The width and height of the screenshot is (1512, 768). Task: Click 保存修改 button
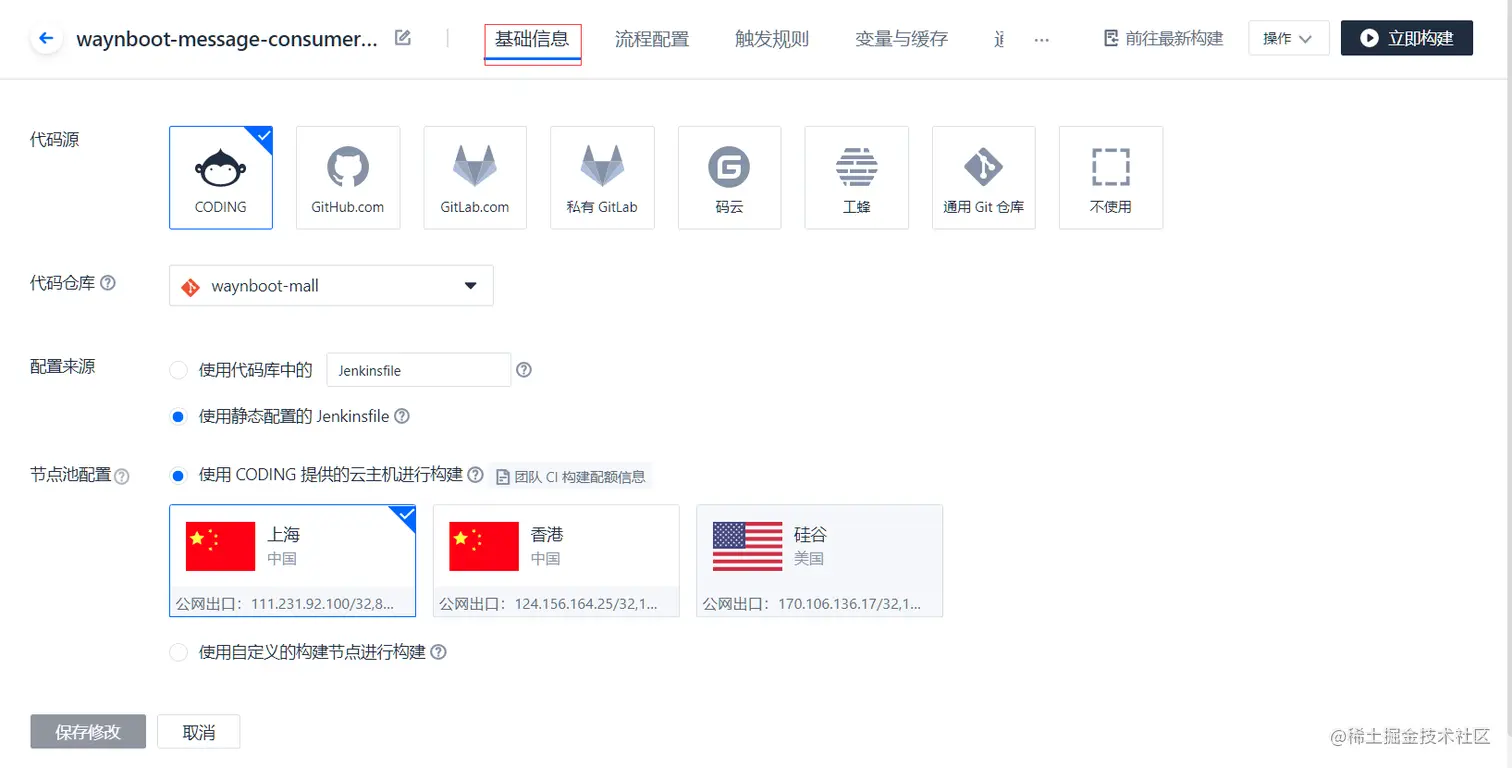(x=88, y=731)
